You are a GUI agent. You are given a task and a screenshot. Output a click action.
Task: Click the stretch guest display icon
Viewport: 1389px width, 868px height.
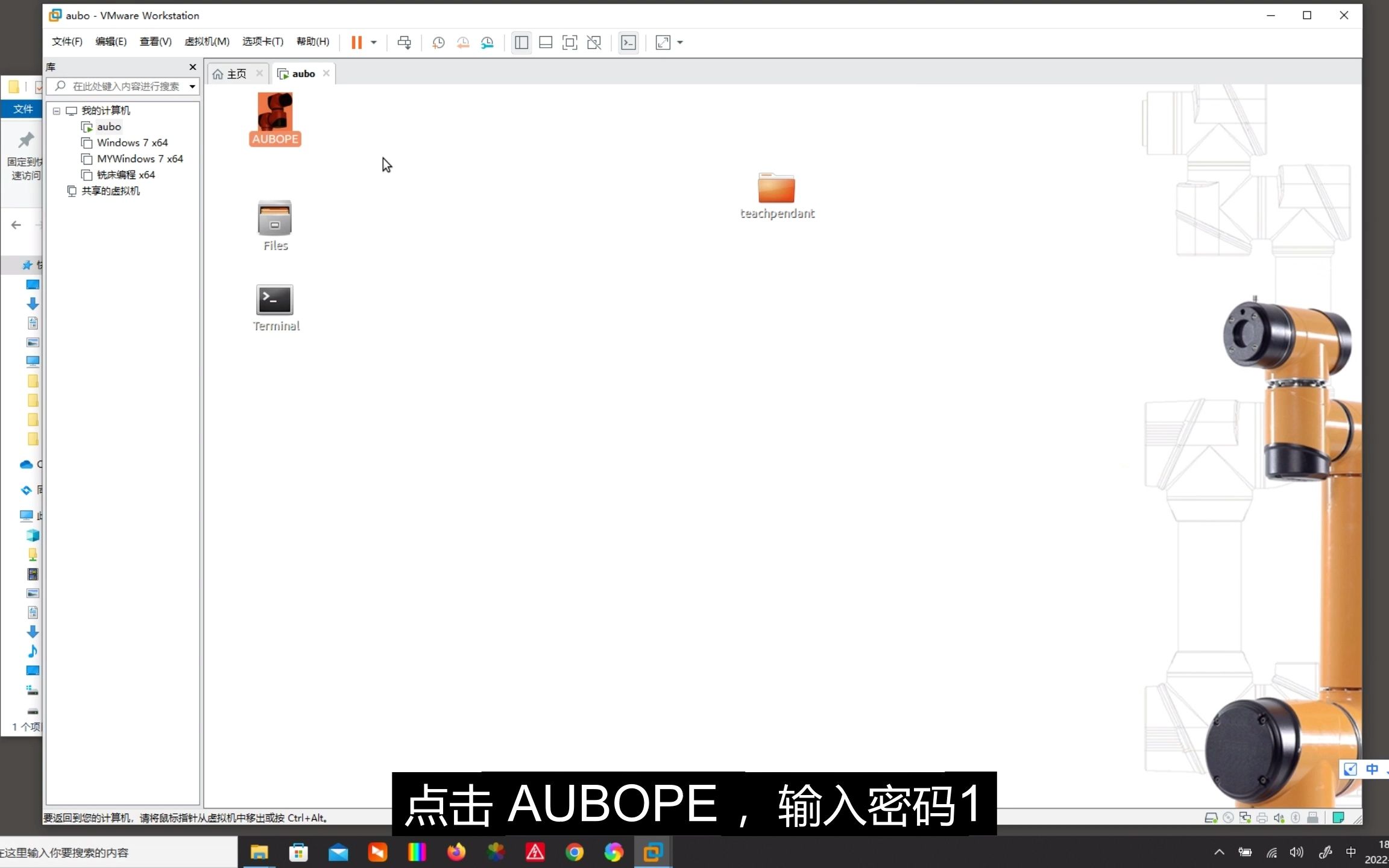click(663, 42)
